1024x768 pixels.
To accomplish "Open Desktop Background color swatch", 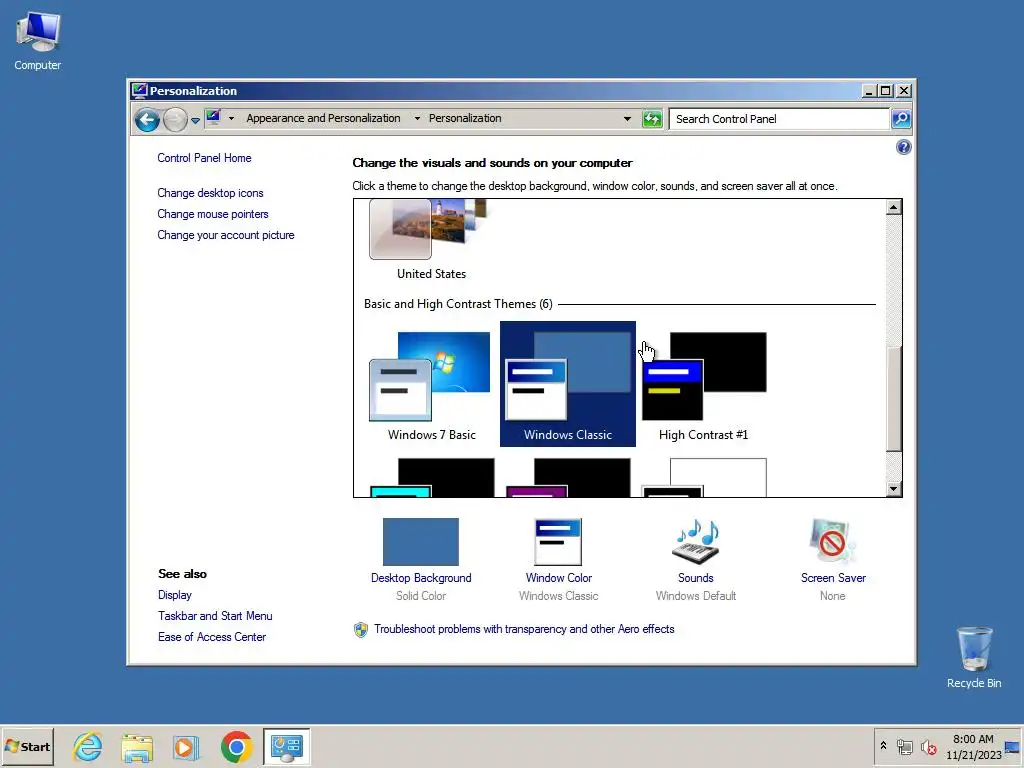I will [421, 541].
